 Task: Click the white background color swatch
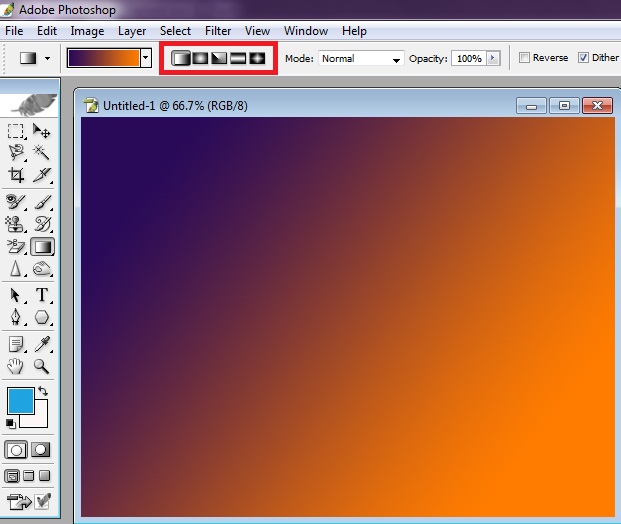(x=41, y=420)
